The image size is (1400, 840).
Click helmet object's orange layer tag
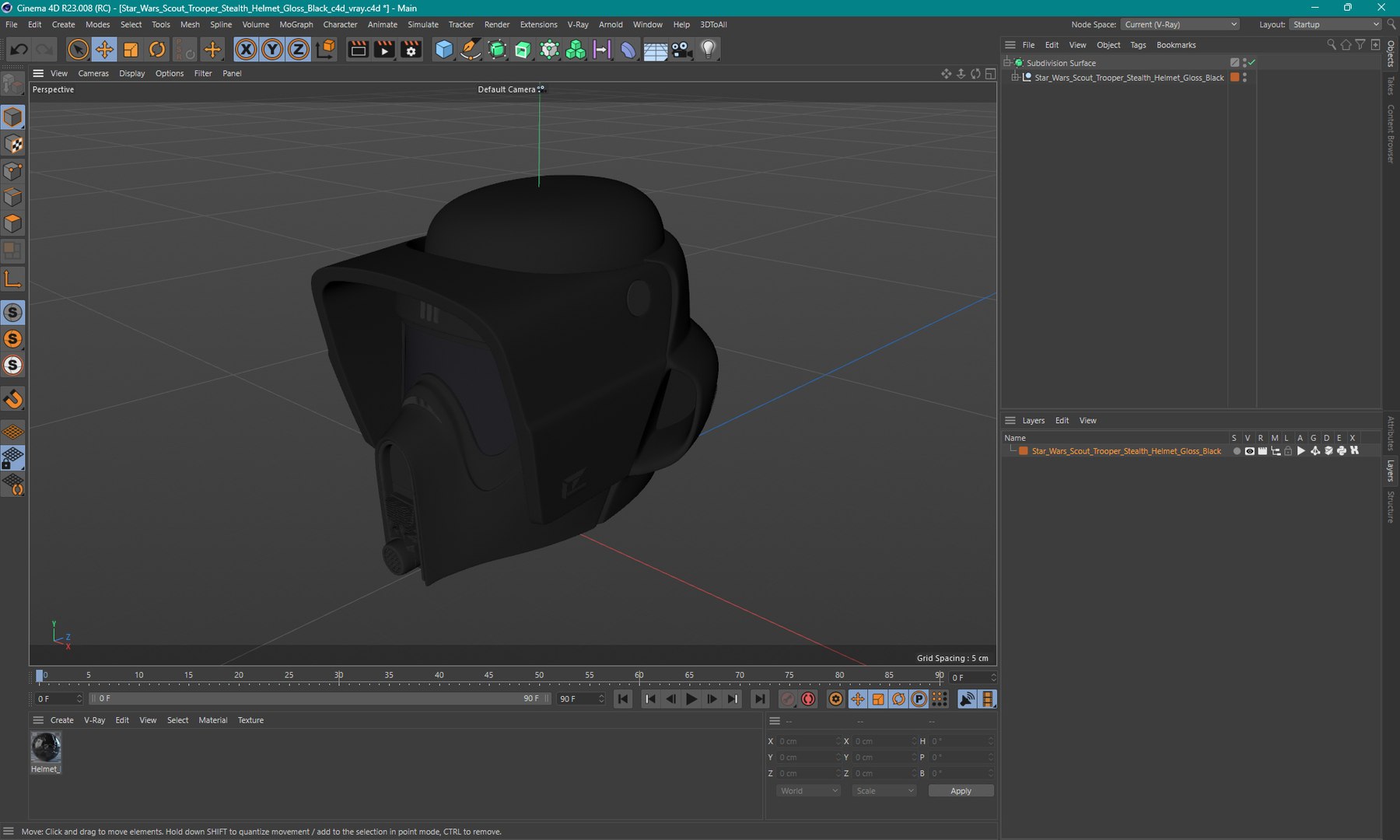point(1234,78)
